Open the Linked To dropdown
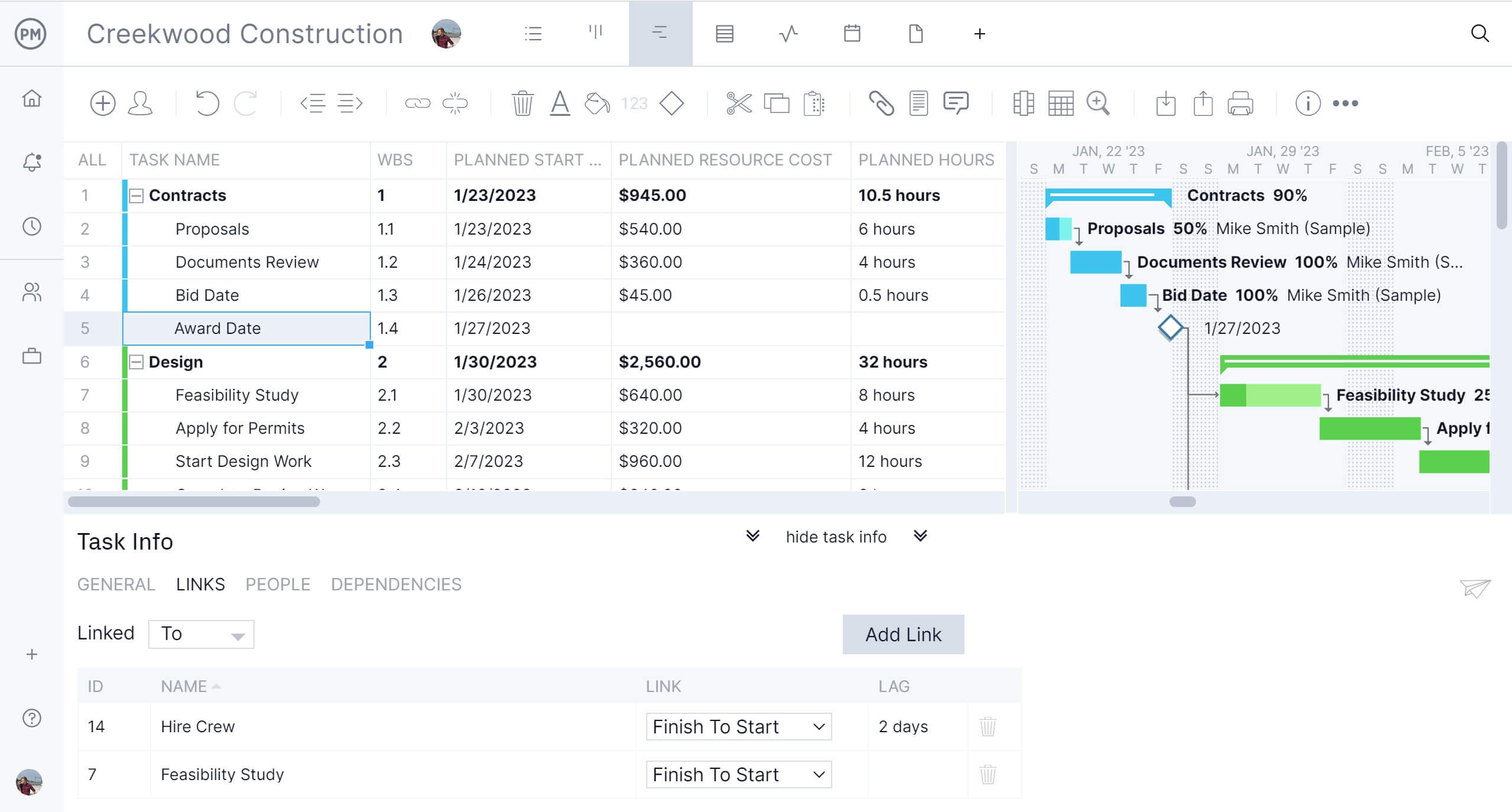 point(201,633)
